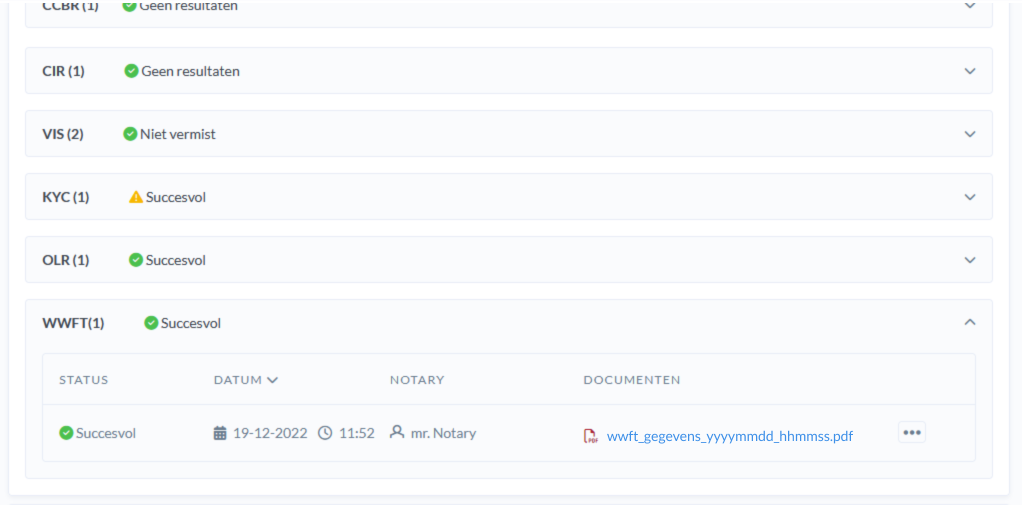Click the green check icon in WWFT header
This screenshot has width=1022, height=505.
151,323
